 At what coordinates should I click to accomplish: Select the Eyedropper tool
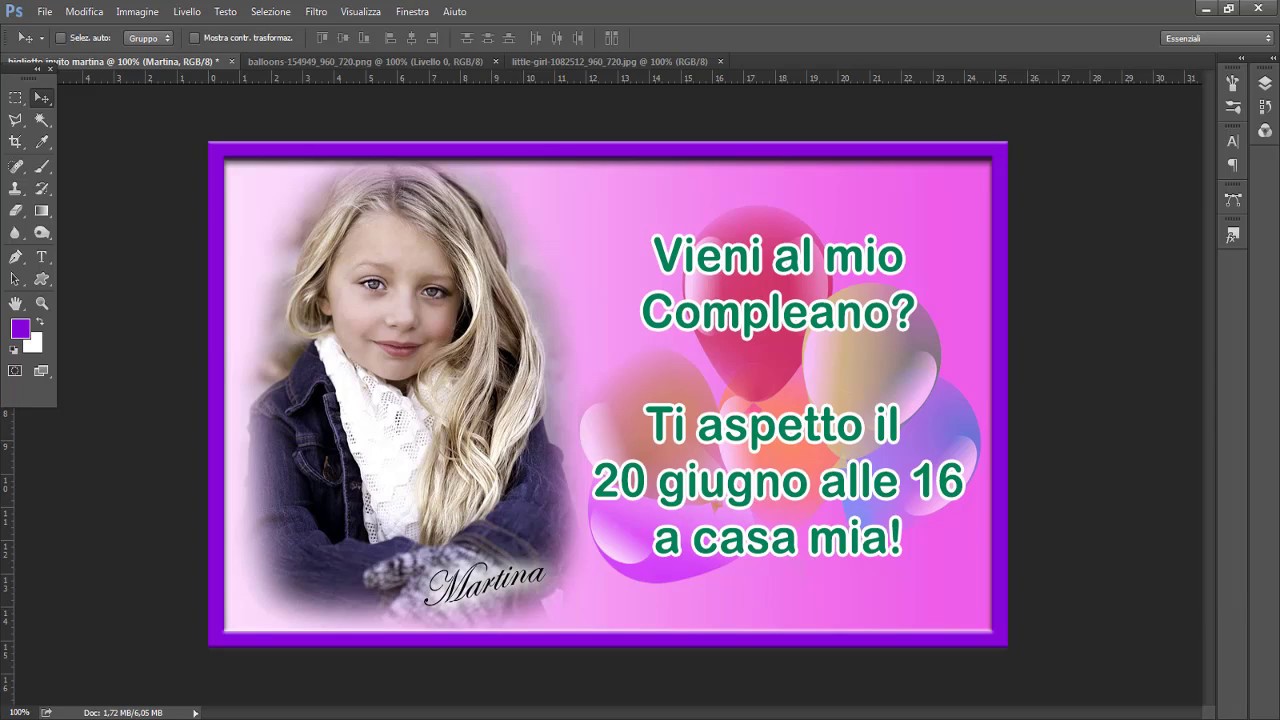(42, 142)
